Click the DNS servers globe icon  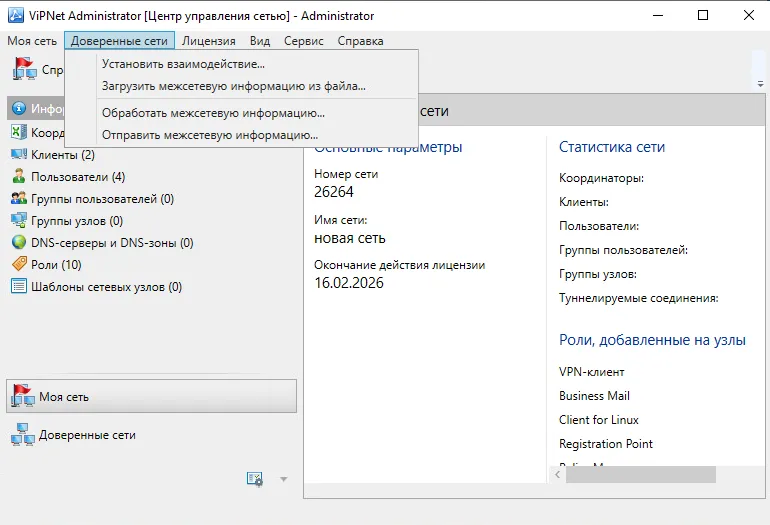pyautogui.click(x=19, y=243)
